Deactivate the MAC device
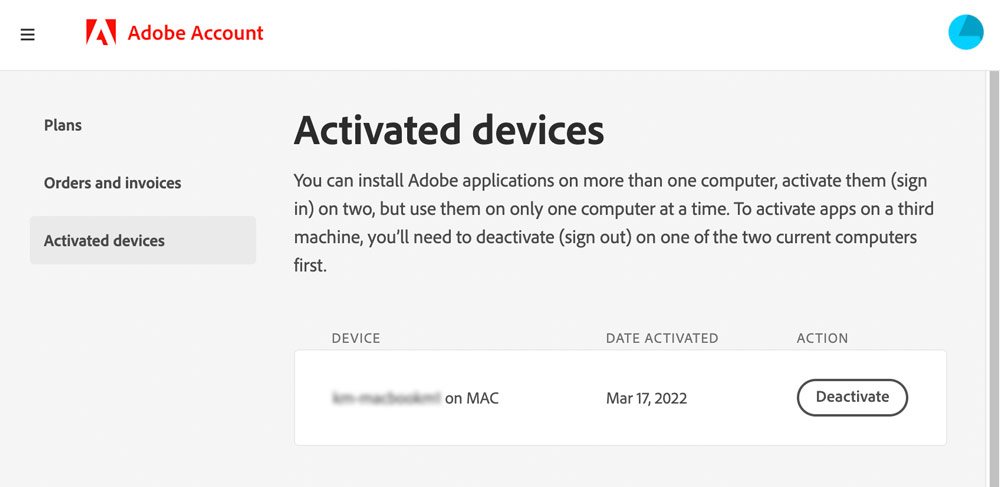 tap(852, 397)
